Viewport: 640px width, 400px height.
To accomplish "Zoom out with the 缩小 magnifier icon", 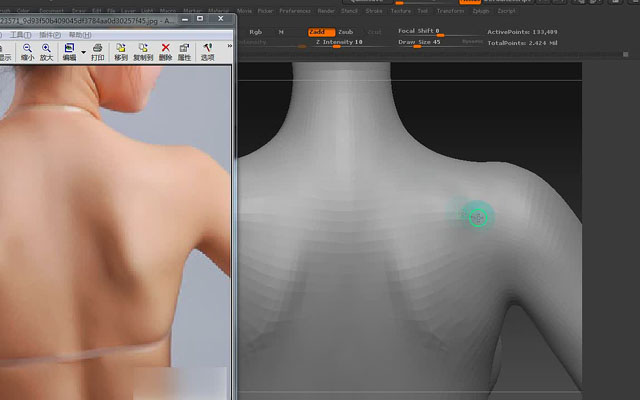I will coord(27,52).
